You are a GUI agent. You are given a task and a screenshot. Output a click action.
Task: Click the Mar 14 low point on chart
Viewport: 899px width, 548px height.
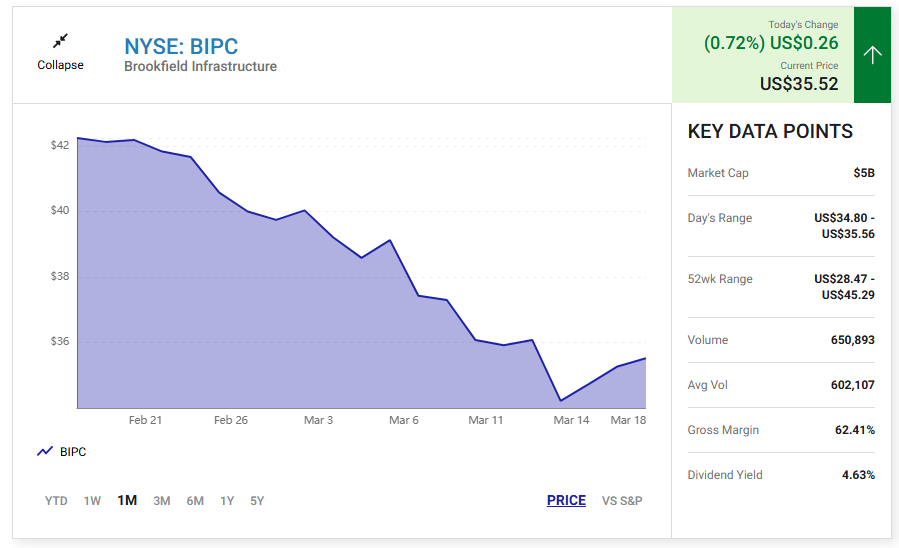point(561,400)
